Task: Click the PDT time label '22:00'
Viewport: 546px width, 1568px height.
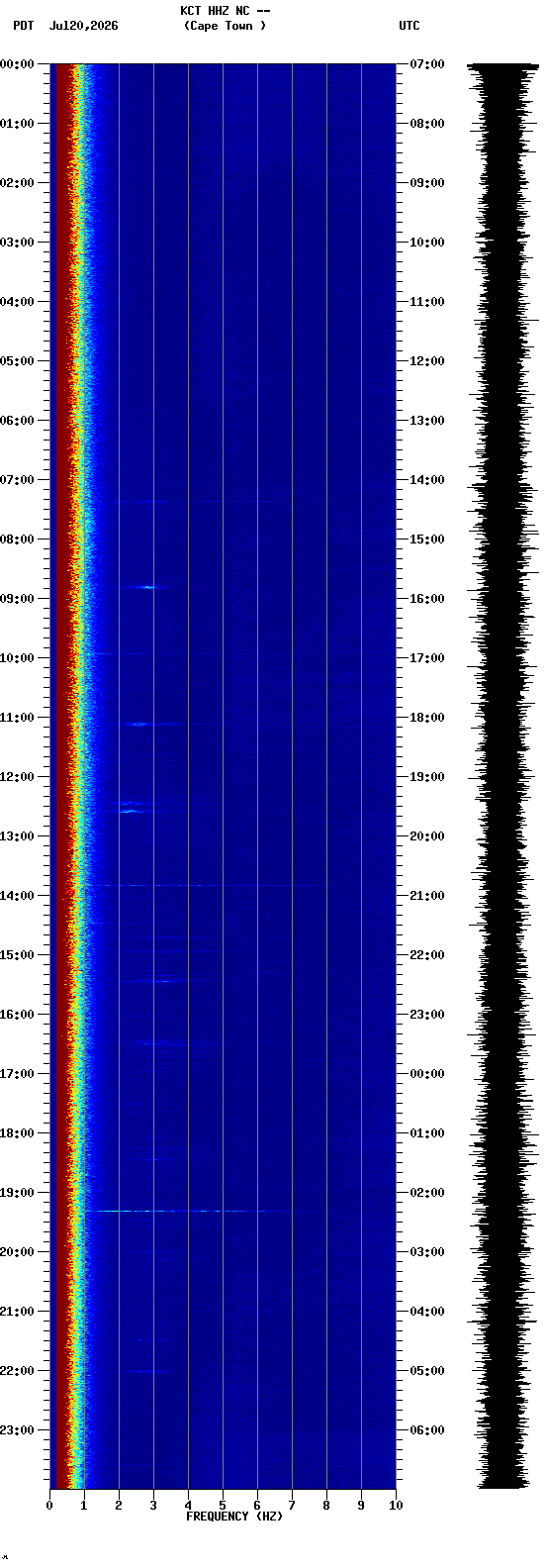Action: coord(17,1371)
